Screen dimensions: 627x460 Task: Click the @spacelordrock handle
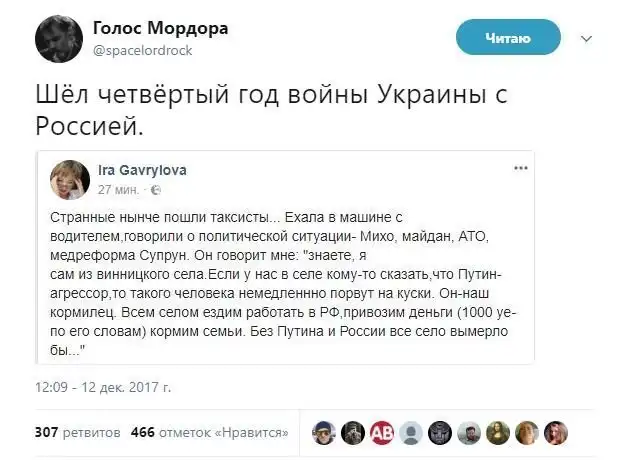[x=142, y=49]
